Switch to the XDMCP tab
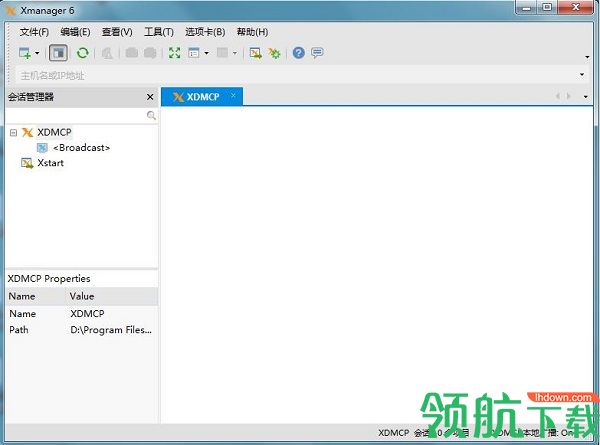The height and width of the screenshot is (445, 600). tap(202, 97)
